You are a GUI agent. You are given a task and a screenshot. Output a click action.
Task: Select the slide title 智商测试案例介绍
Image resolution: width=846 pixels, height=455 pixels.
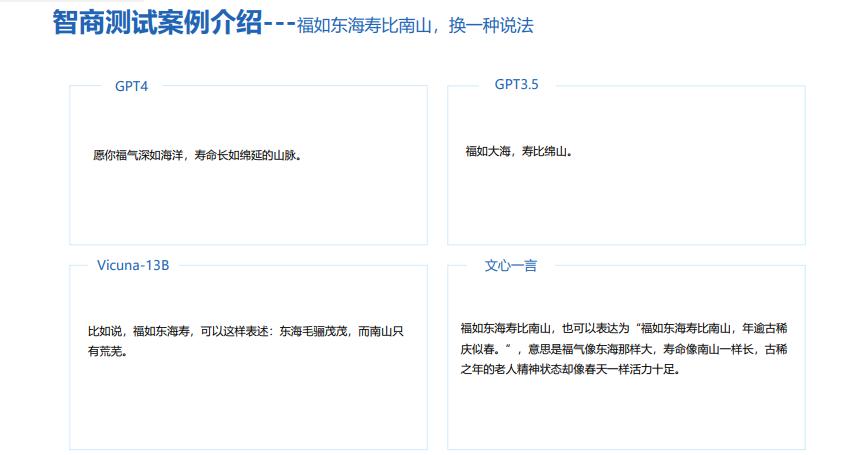point(158,24)
